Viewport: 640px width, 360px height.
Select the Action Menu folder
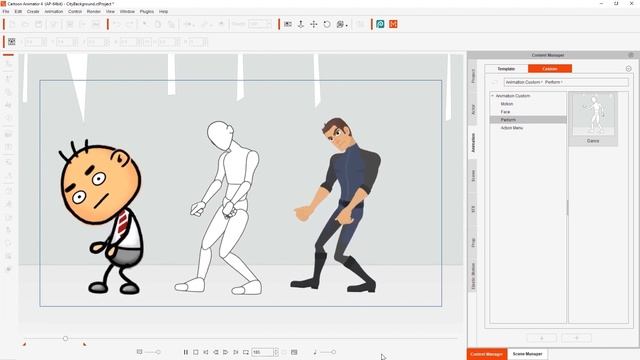(512, 128)
